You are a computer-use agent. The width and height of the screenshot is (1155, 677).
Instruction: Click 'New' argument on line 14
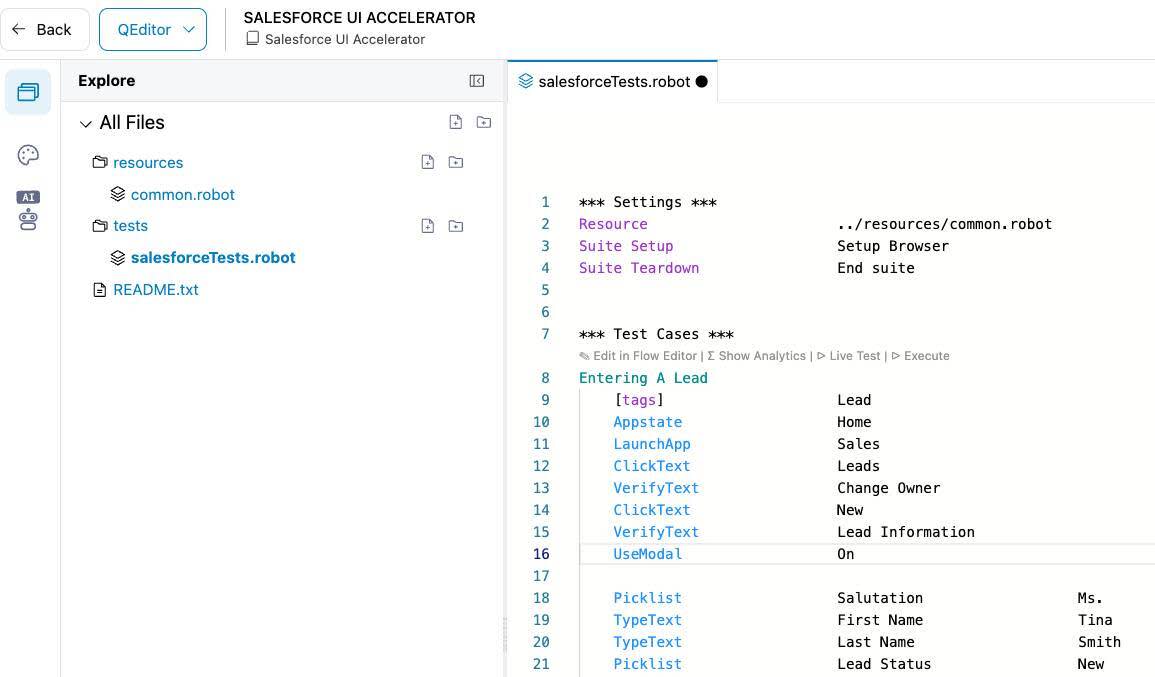(x=849, y=511)
